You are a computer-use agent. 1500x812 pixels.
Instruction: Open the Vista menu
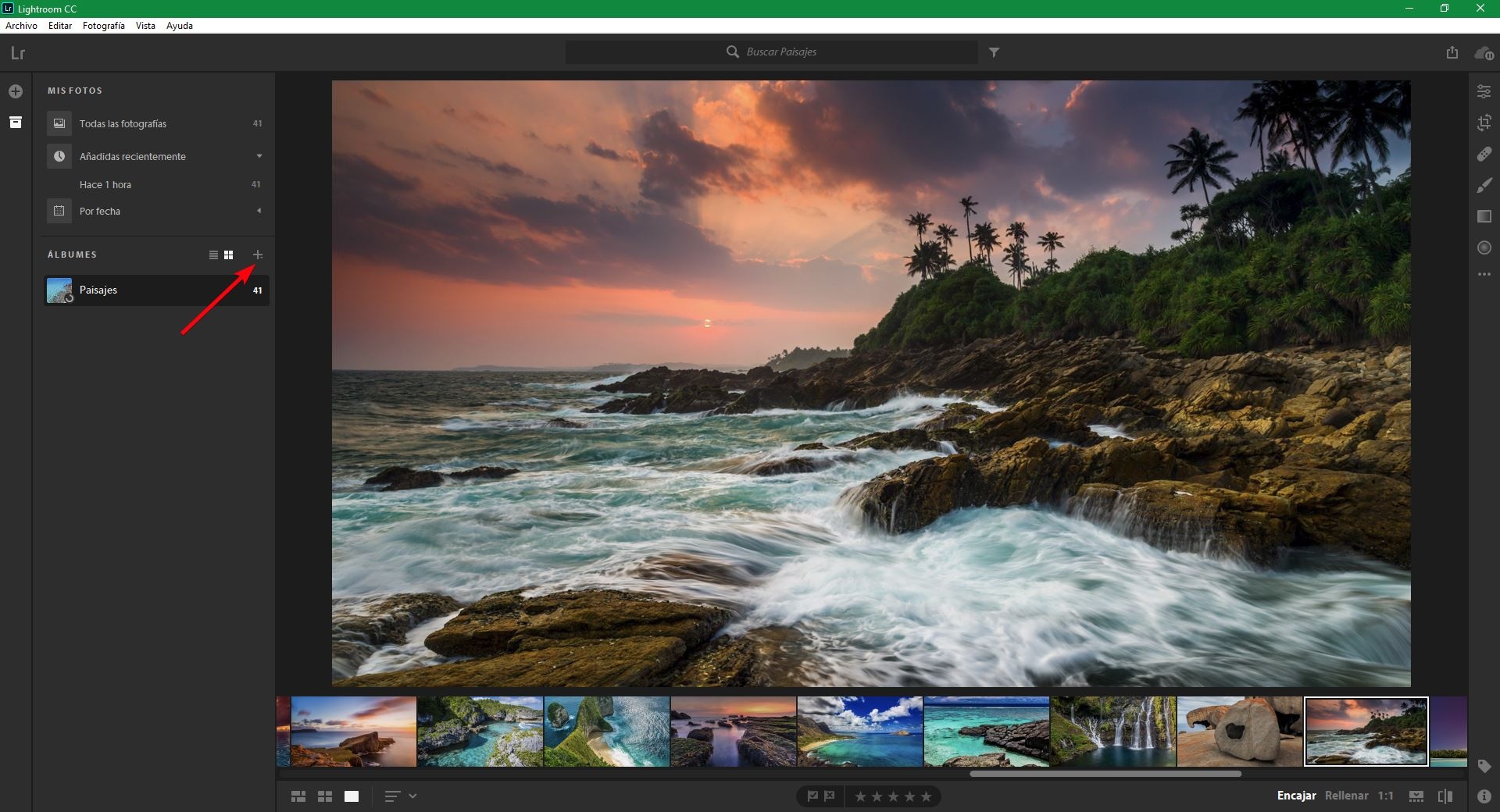145,26
